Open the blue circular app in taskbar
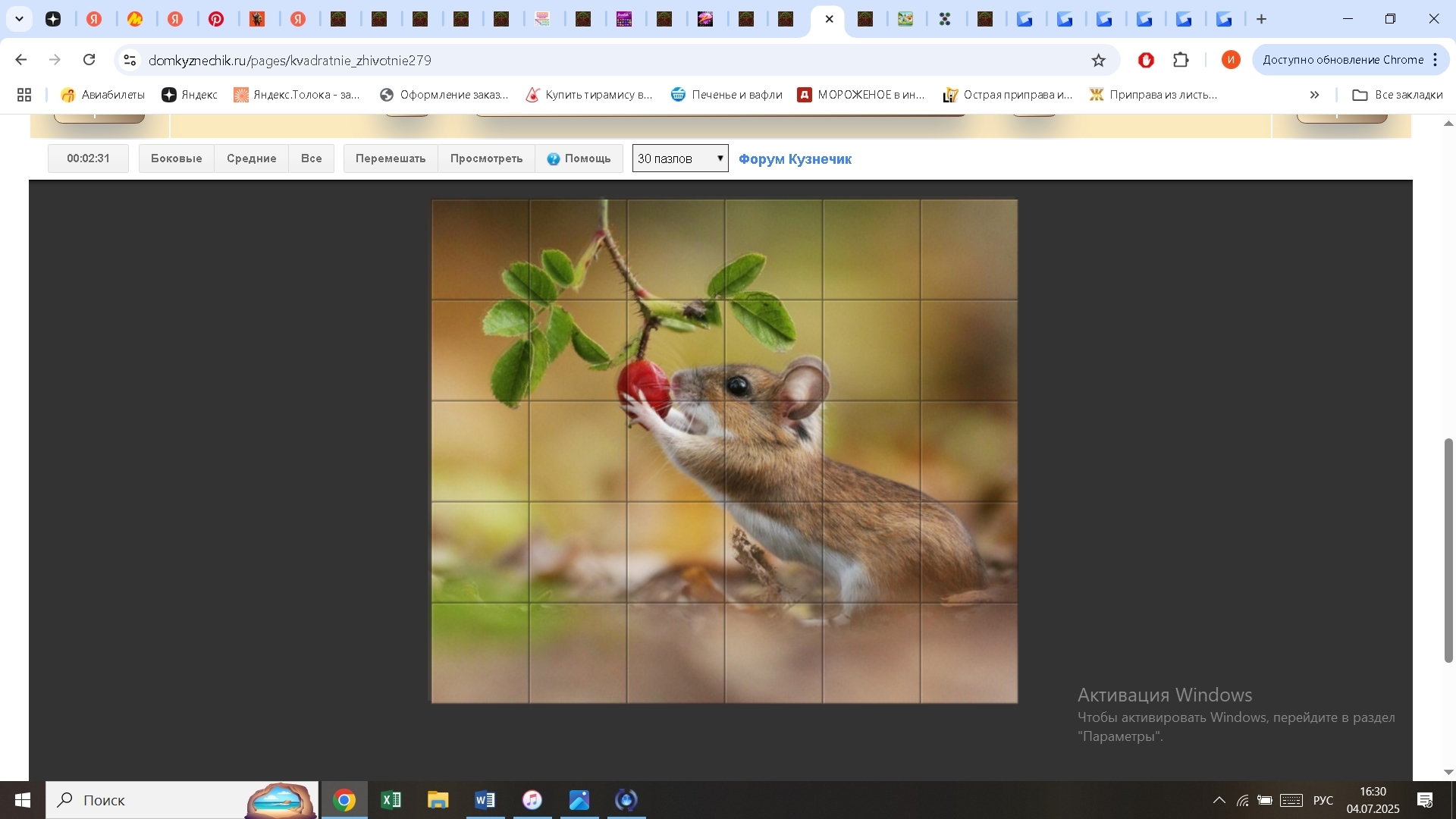 click(x=626, y=800)
